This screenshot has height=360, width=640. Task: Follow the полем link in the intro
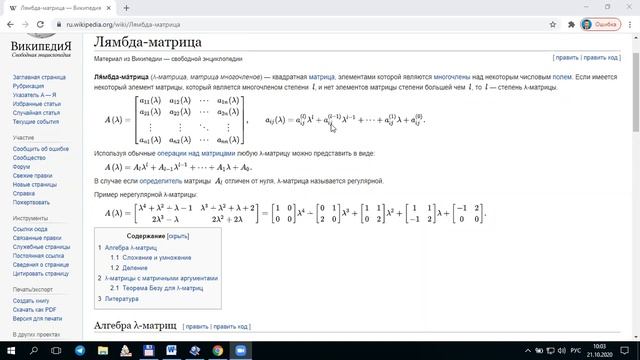click(x=562, y=77)
